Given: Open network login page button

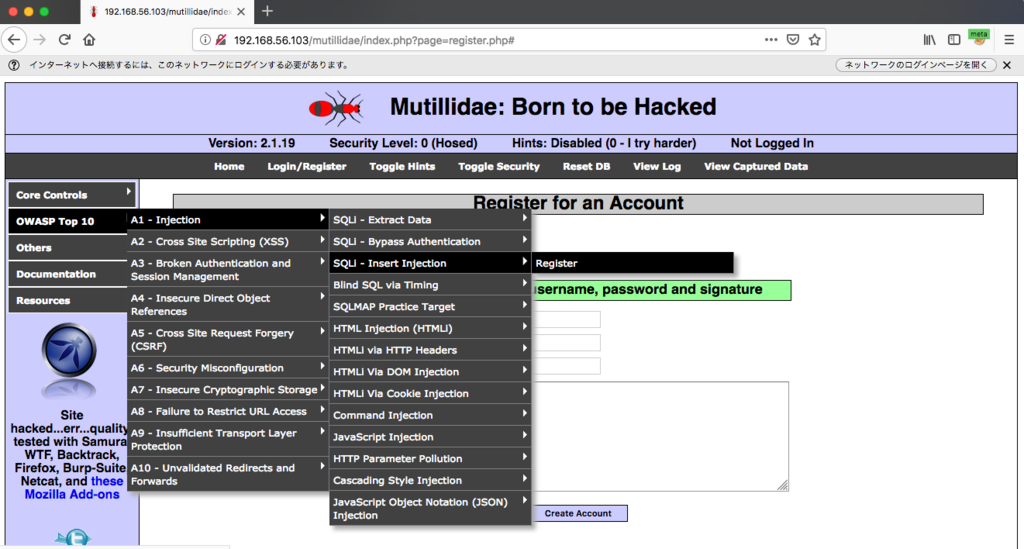Looking at the screenshot, I should [x=916, y=65].
